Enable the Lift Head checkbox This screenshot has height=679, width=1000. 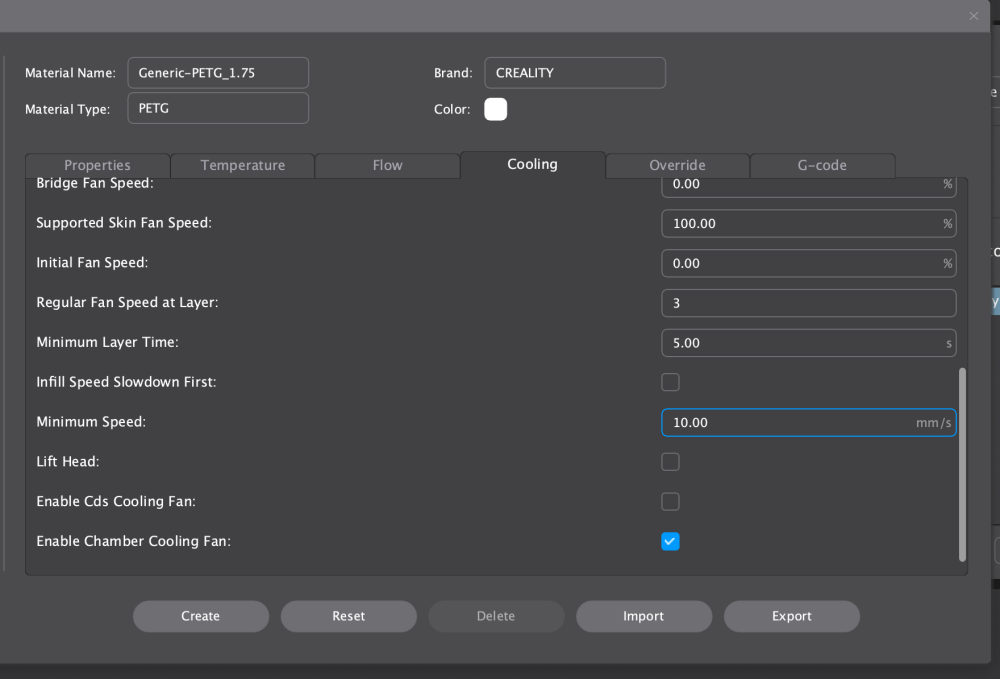(x=670, y=462)
